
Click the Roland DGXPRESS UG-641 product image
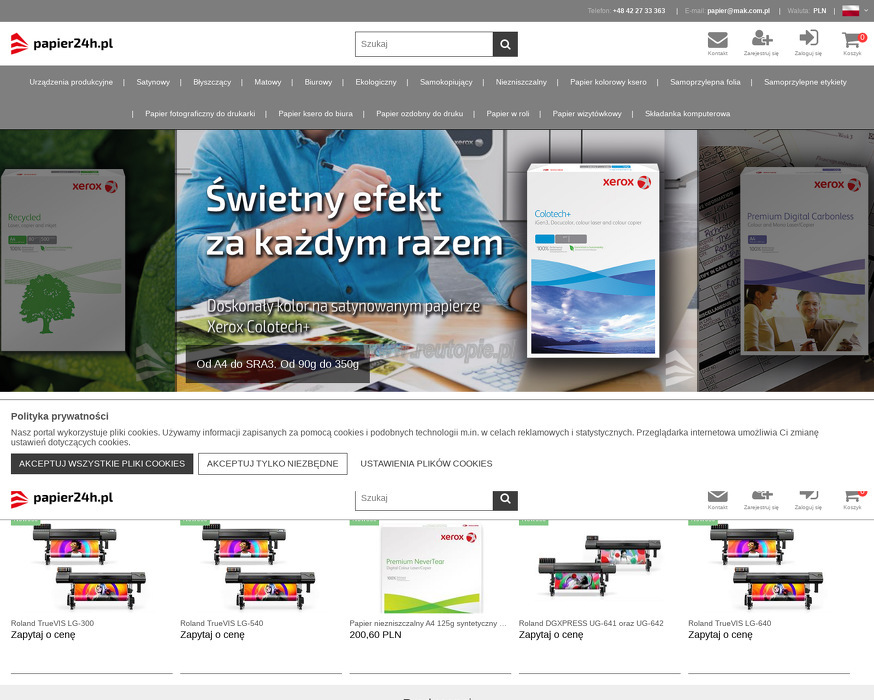[600, 567]
